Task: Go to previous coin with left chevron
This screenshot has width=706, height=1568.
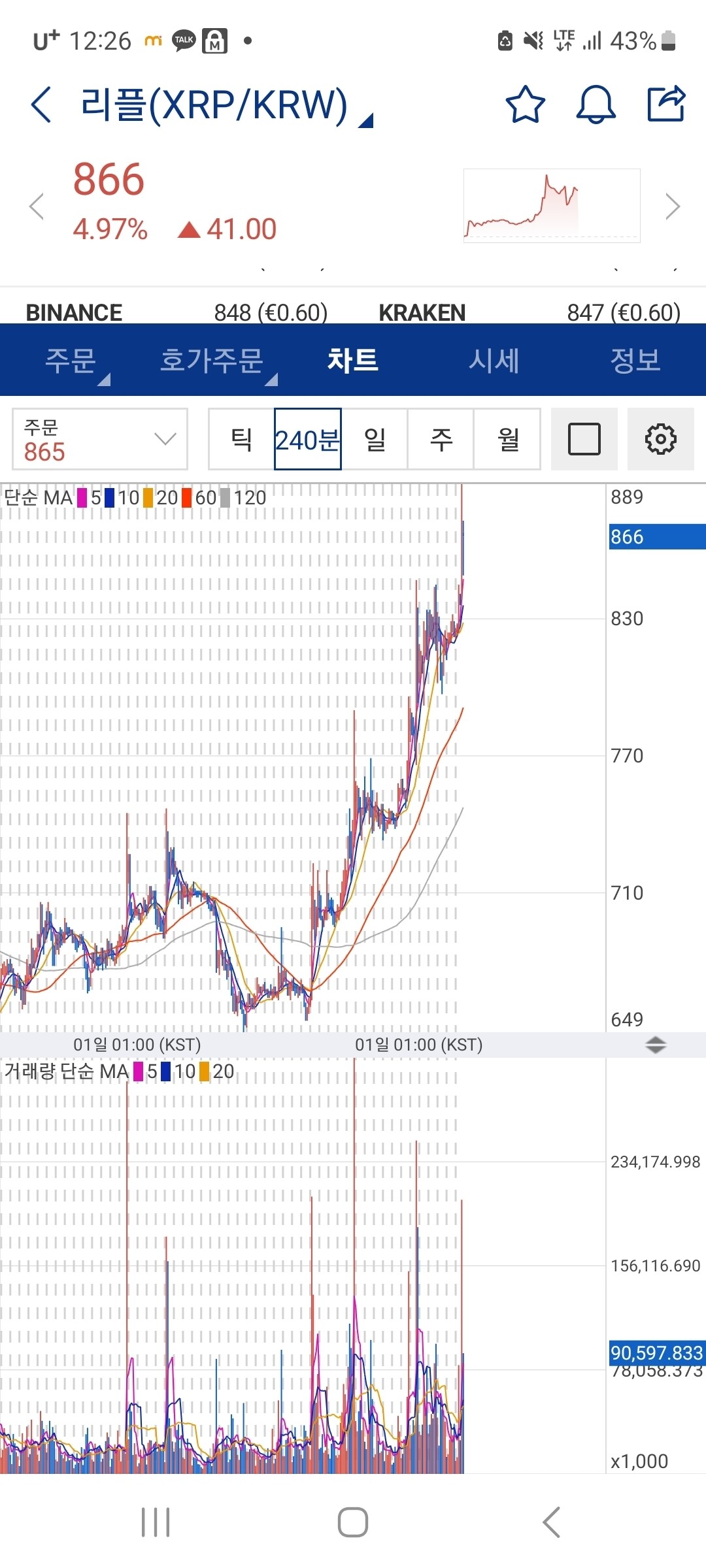Action: [x=37, y=206]
